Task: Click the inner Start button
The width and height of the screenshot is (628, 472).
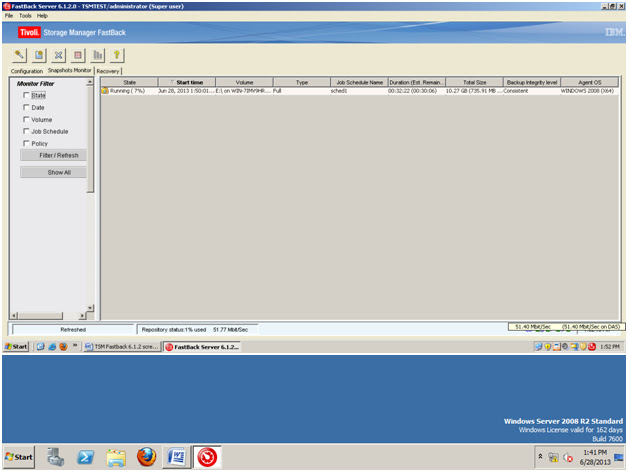Action: pos(16,347)
